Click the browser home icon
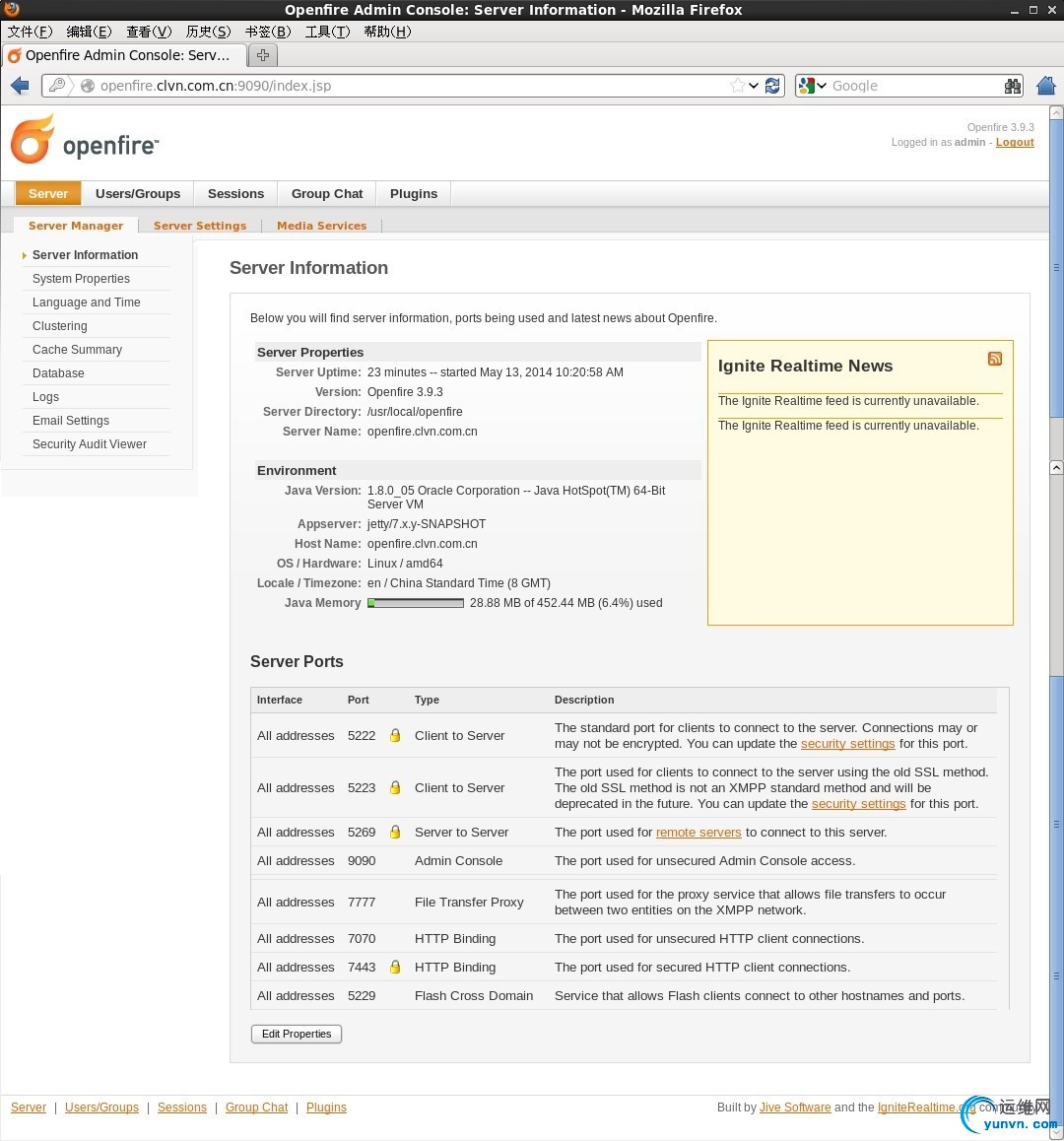1064x1141 pixels. (x=1046, y=86)
